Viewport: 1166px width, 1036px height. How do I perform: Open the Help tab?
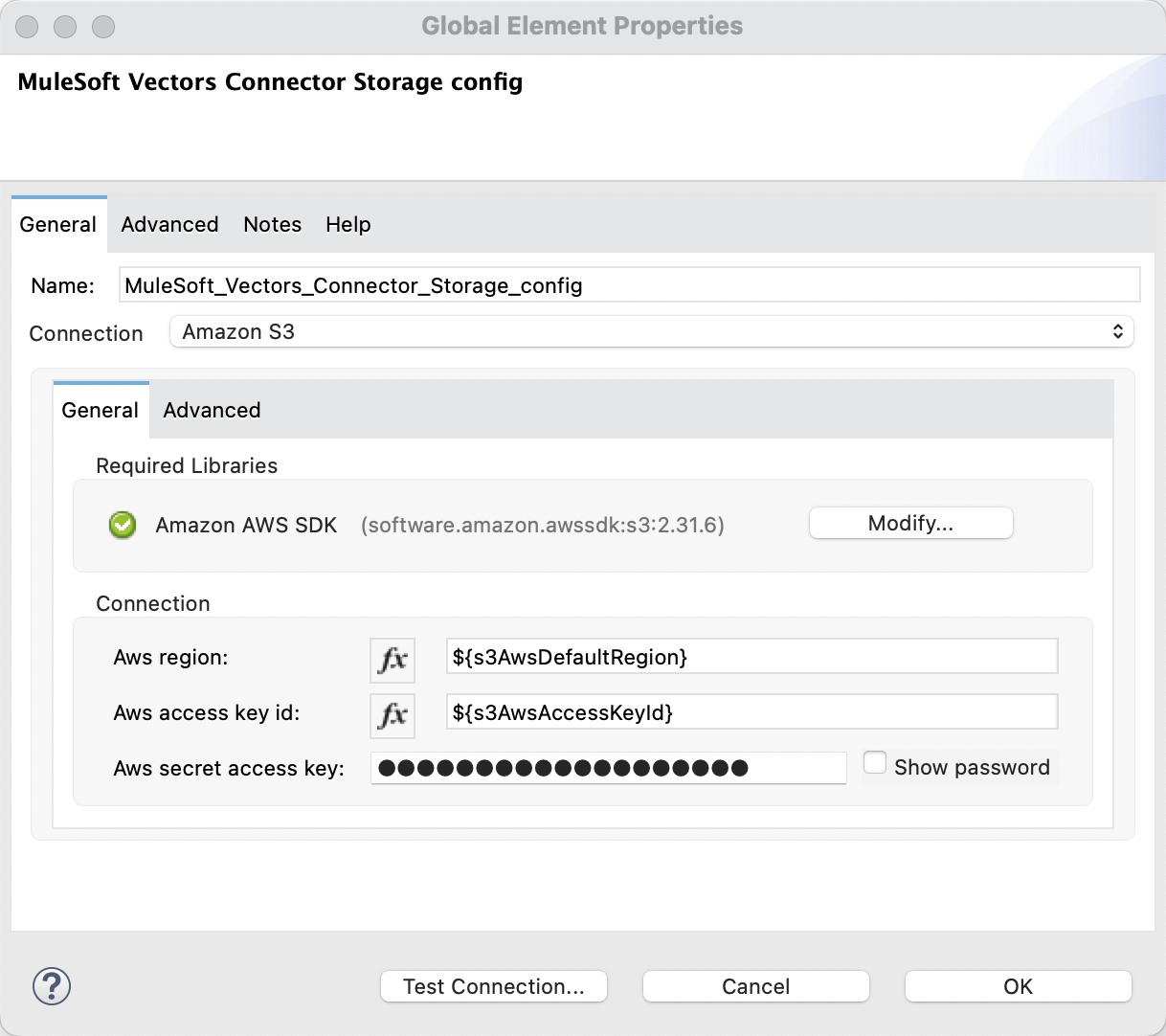(x=348, y=224)
